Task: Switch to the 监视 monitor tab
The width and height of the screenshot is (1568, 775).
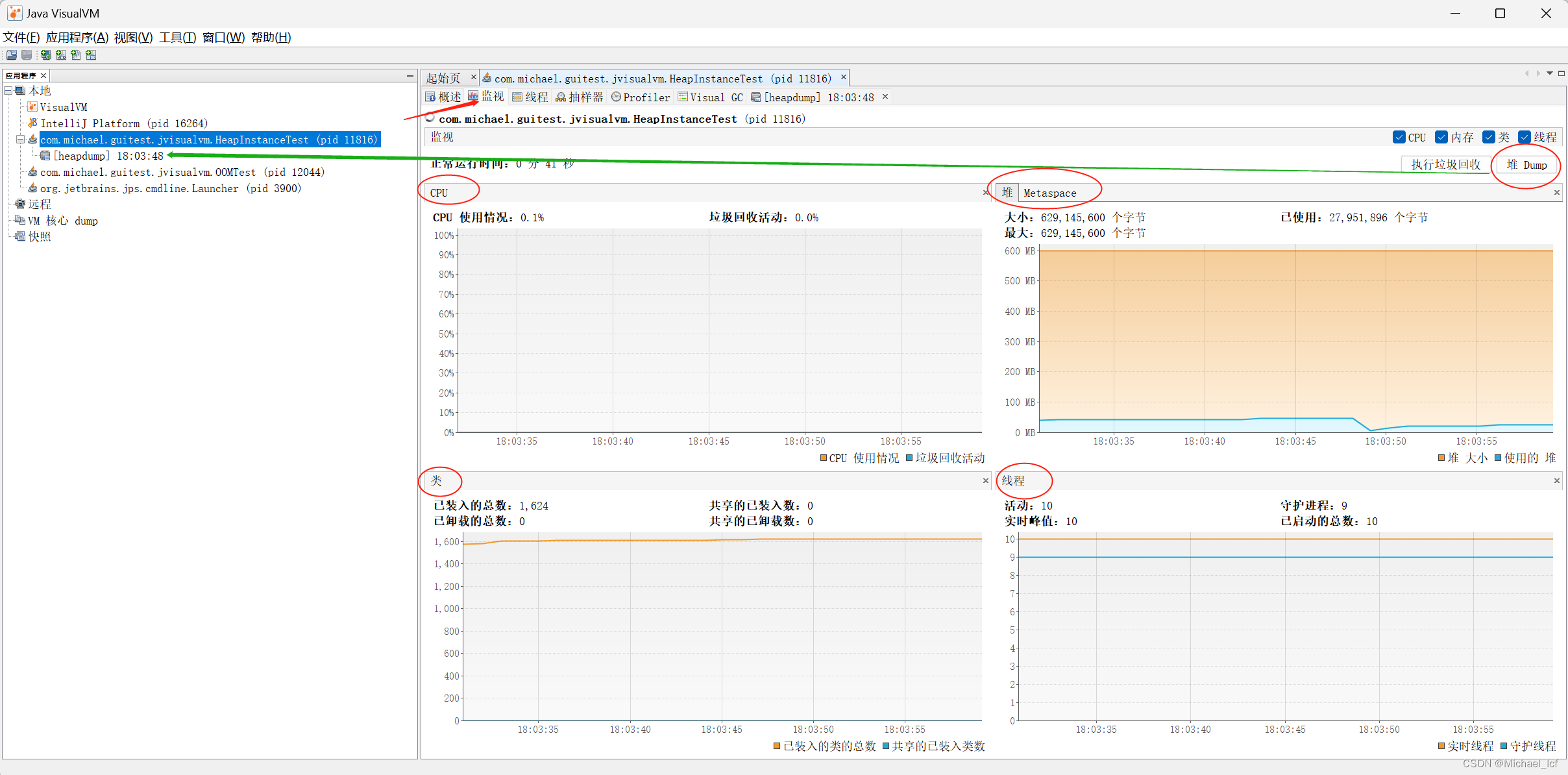Action: pos(486,97)
